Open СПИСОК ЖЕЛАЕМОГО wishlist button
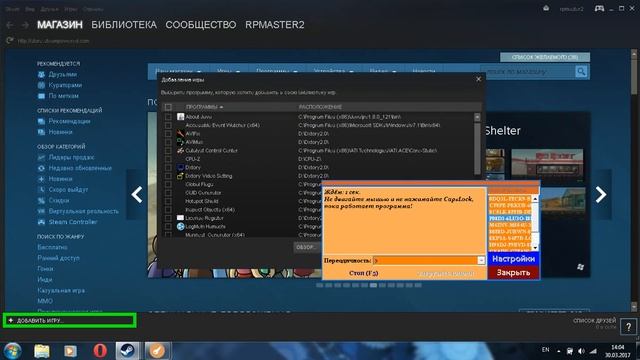Viewport: 640px width, 360px height. [x=545, y=57]
